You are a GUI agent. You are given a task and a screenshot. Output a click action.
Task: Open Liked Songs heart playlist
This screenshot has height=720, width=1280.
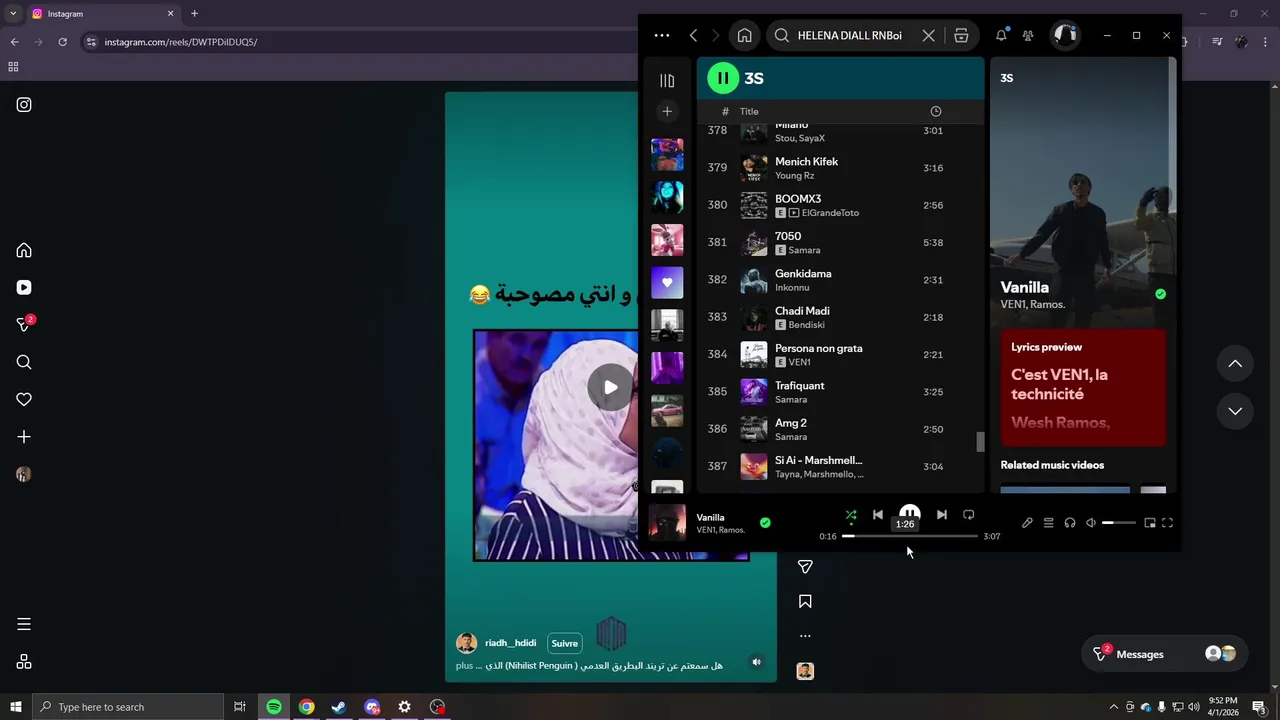click(667, 282)
